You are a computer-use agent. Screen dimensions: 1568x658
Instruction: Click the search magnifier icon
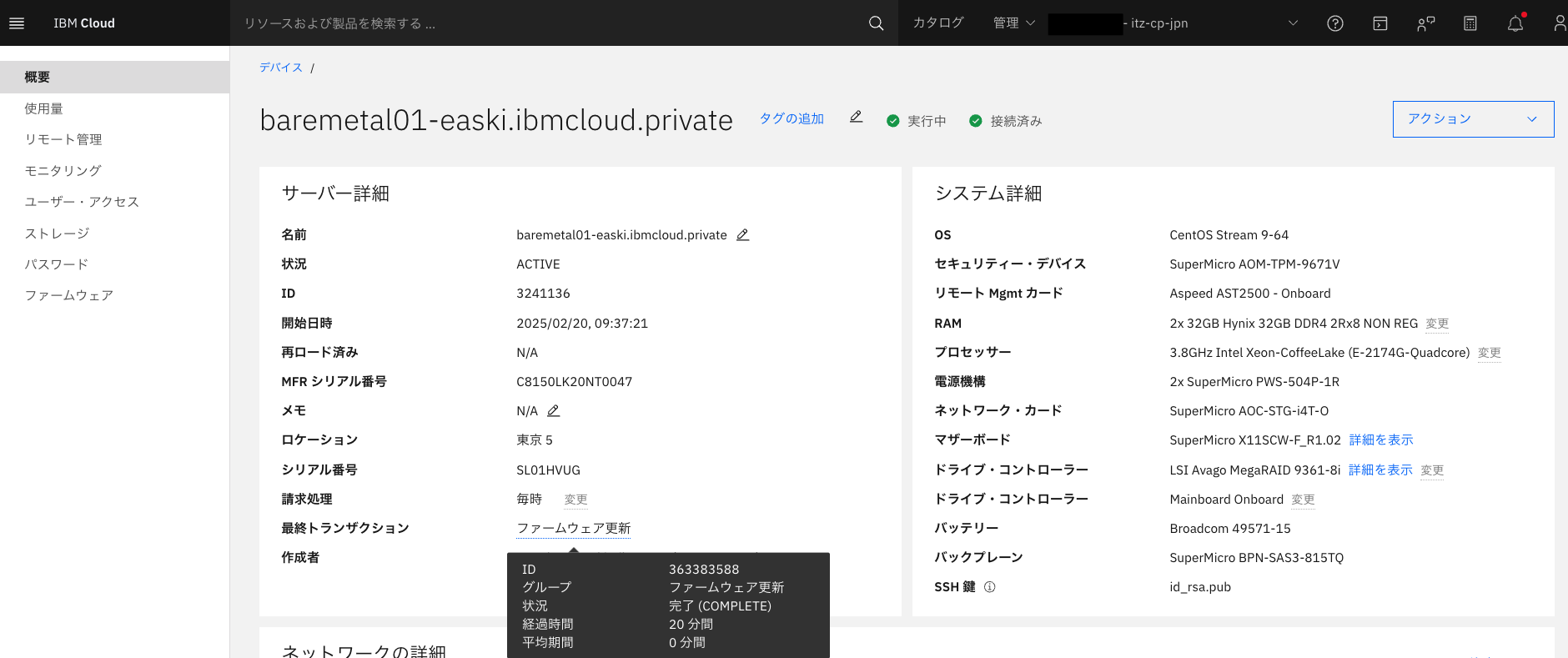876,23
